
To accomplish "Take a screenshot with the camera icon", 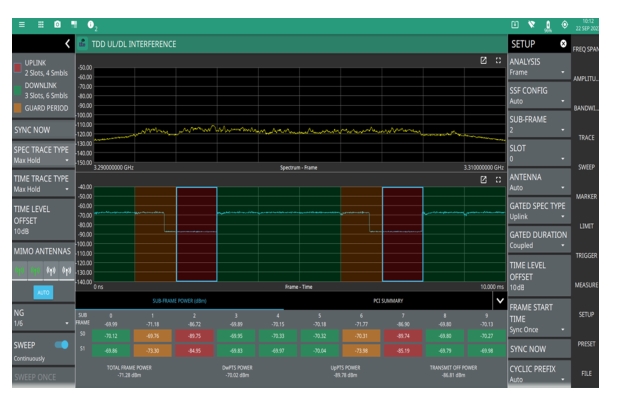I will [57, 25].
